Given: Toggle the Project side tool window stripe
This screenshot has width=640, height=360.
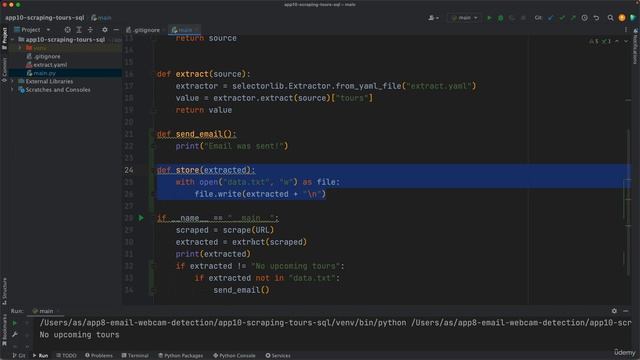Looking at the screenshot, I should tap(4, 38).
